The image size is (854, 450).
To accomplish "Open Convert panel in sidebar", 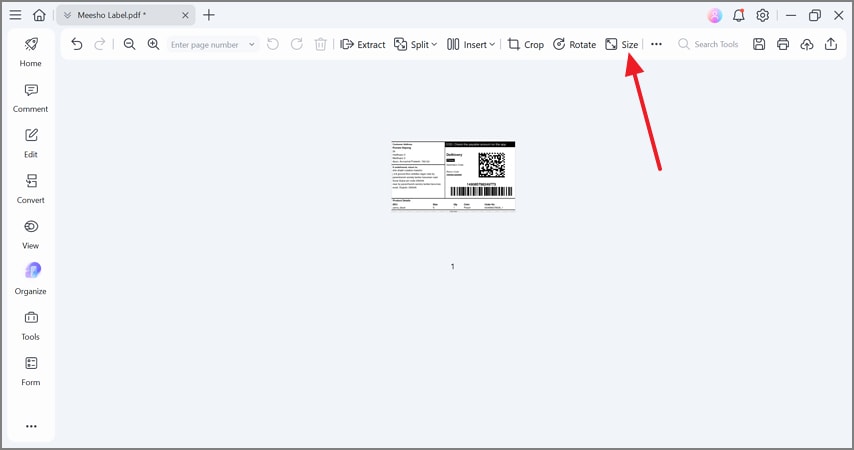I will (x=30, y=189).
